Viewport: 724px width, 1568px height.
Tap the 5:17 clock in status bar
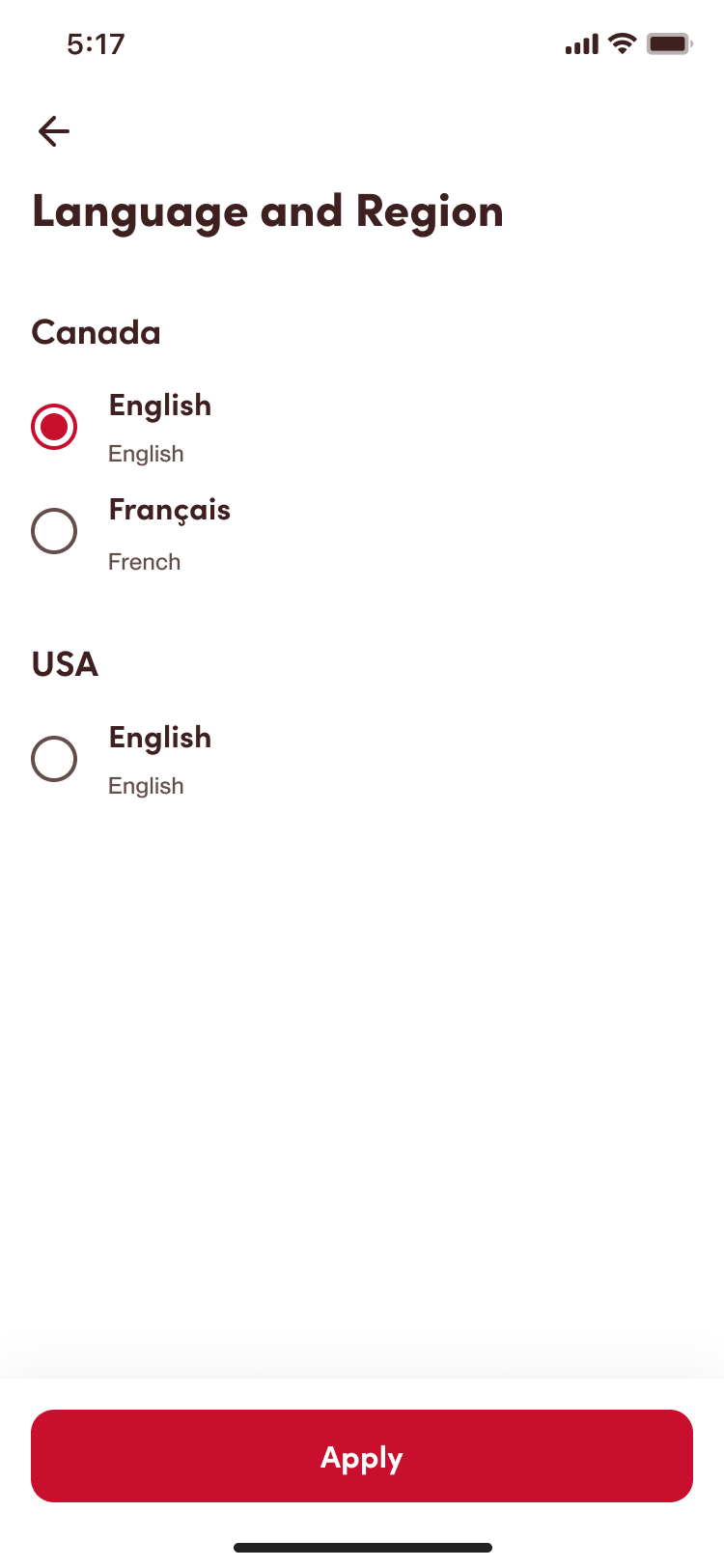(96, 44)
